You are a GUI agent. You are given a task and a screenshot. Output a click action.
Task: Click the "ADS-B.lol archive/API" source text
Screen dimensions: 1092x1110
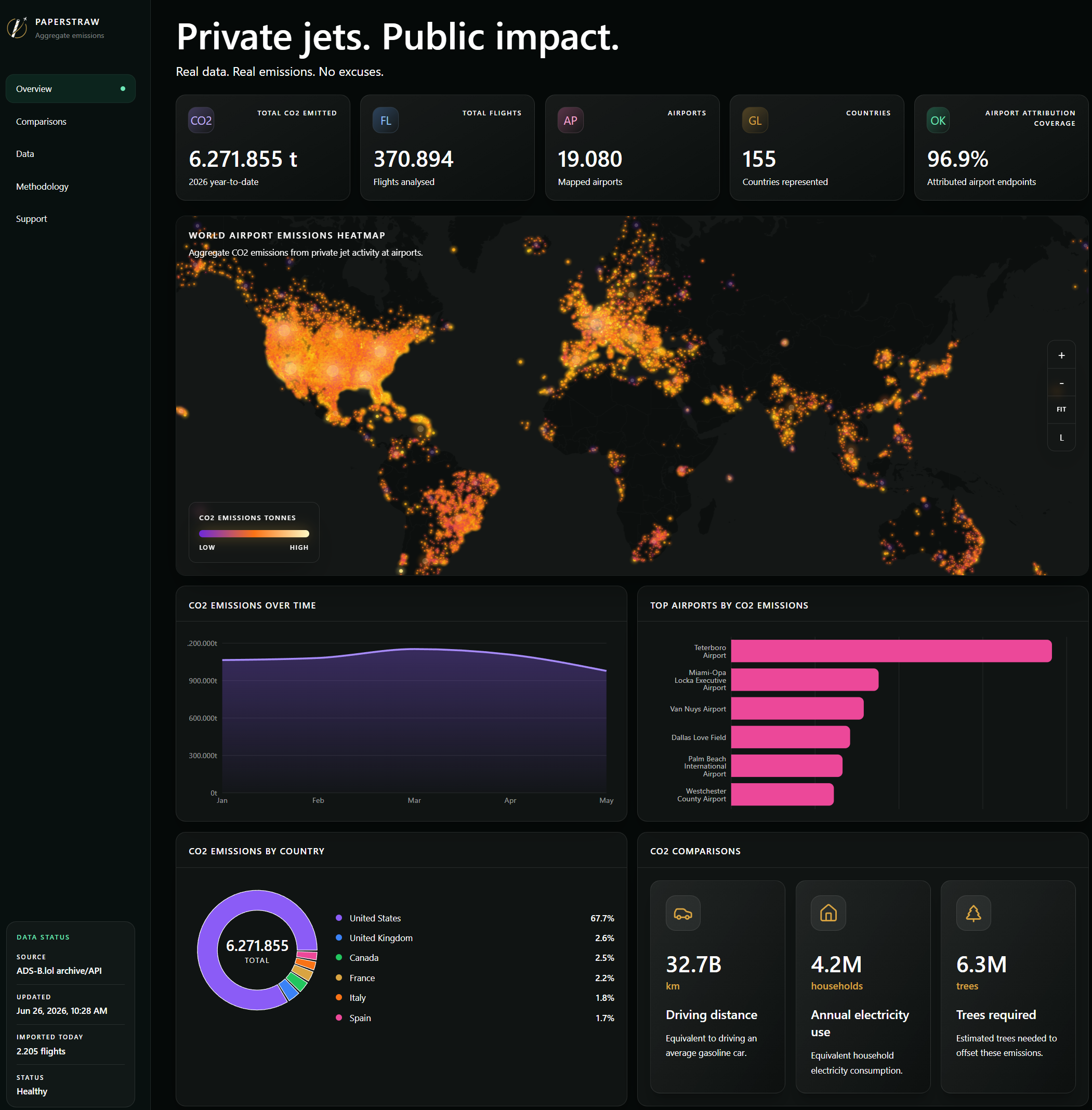(59, 971)
